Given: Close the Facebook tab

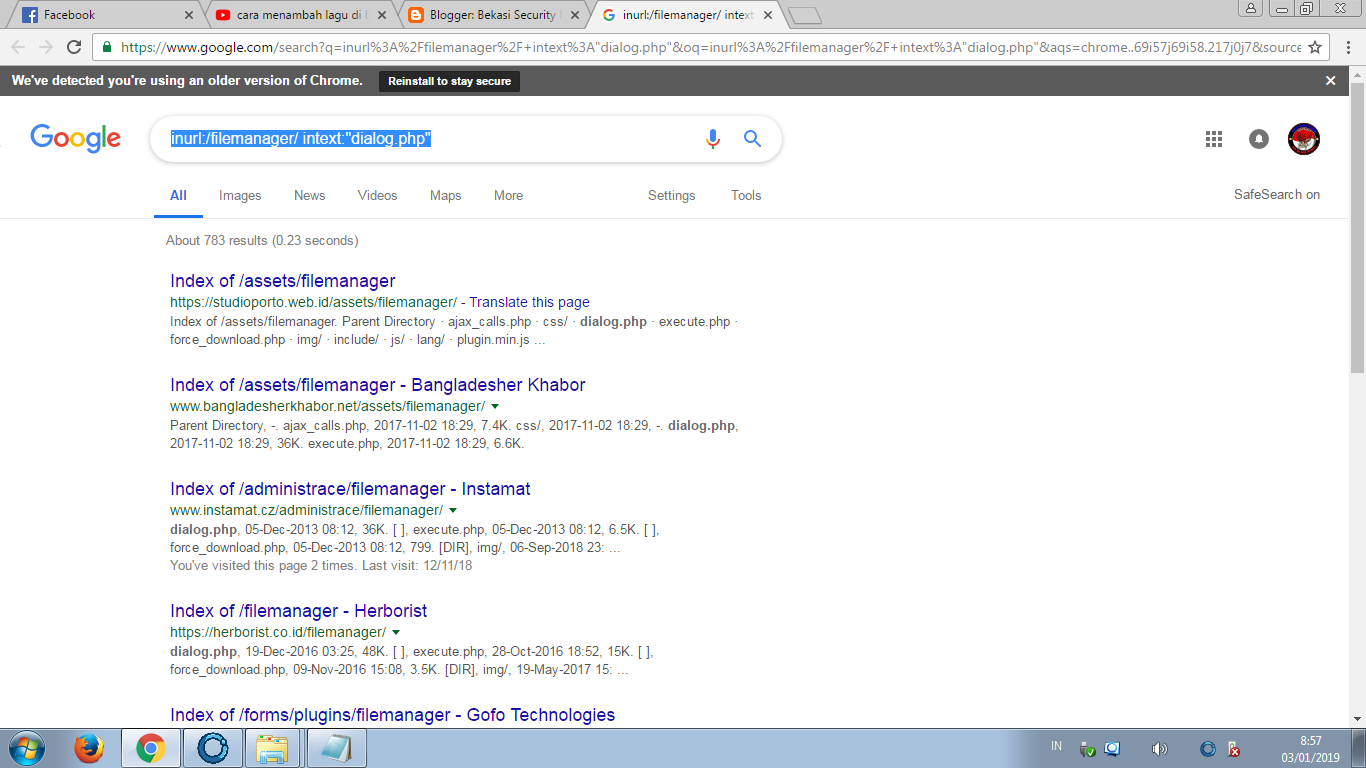Looking at the screenshot, I should click(x=190, y=15).
